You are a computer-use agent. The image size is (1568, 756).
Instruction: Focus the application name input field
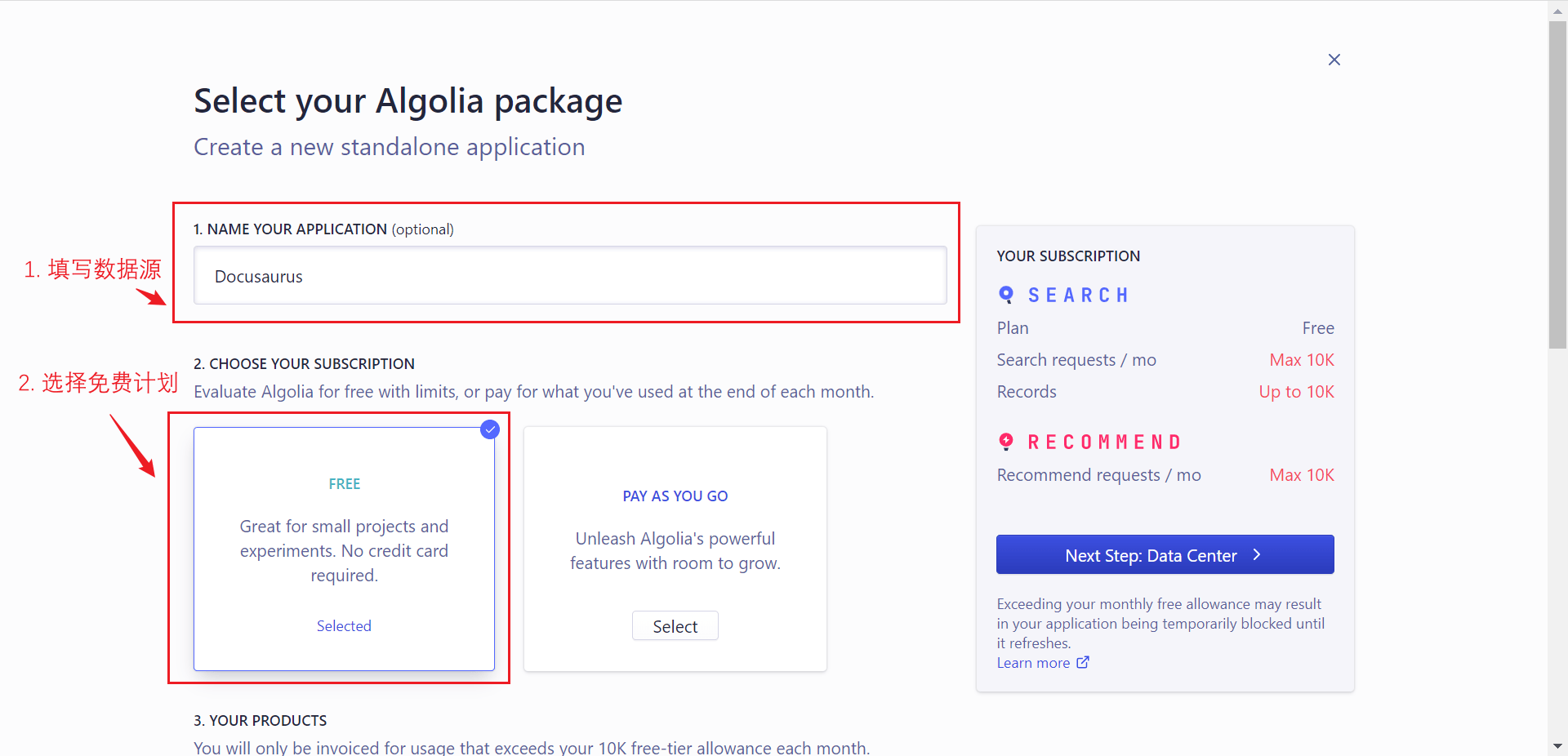pos(570,276)
